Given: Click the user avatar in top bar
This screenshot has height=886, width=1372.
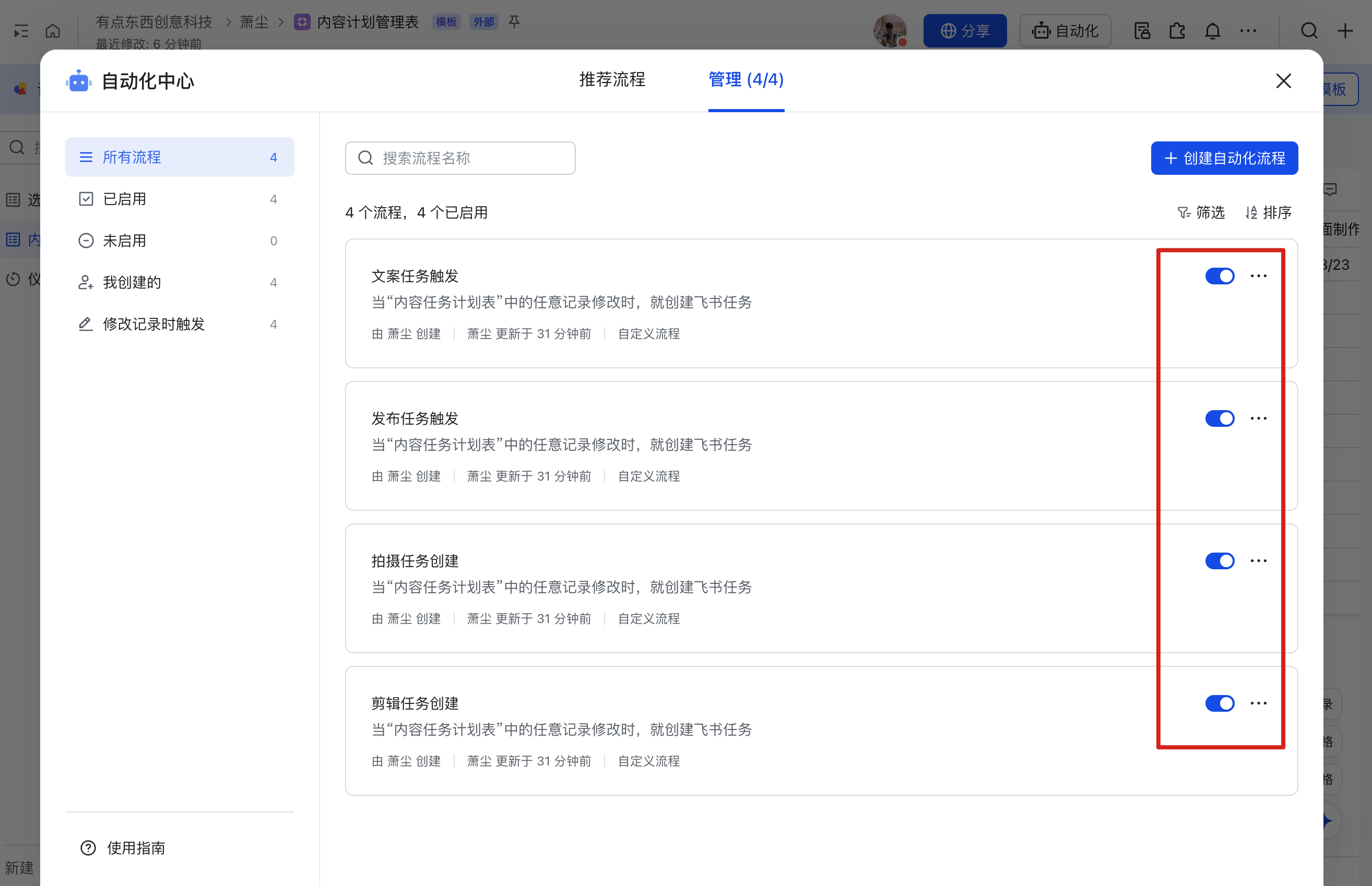Looking at the screenshot, I should point(890,30).
